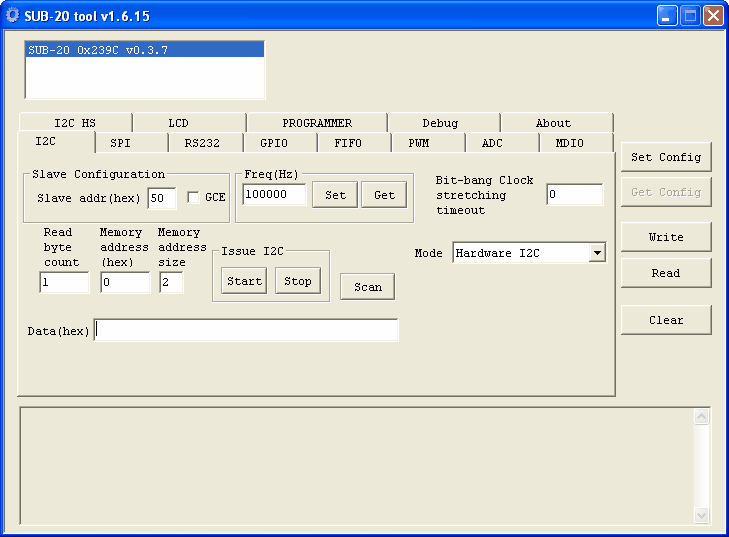Viewport: 729px width, 537px height.
Task: Click the log scrollbar down arrow
Action: tap(701, 515)
